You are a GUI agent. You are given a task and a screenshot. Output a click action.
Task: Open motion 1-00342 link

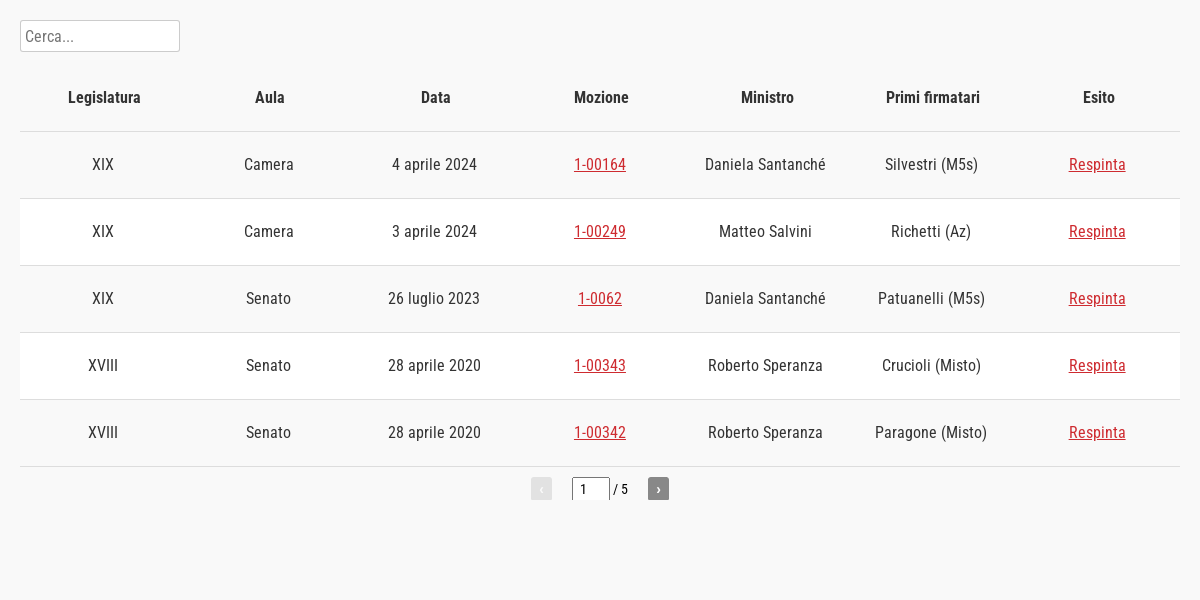click(600, 433)
